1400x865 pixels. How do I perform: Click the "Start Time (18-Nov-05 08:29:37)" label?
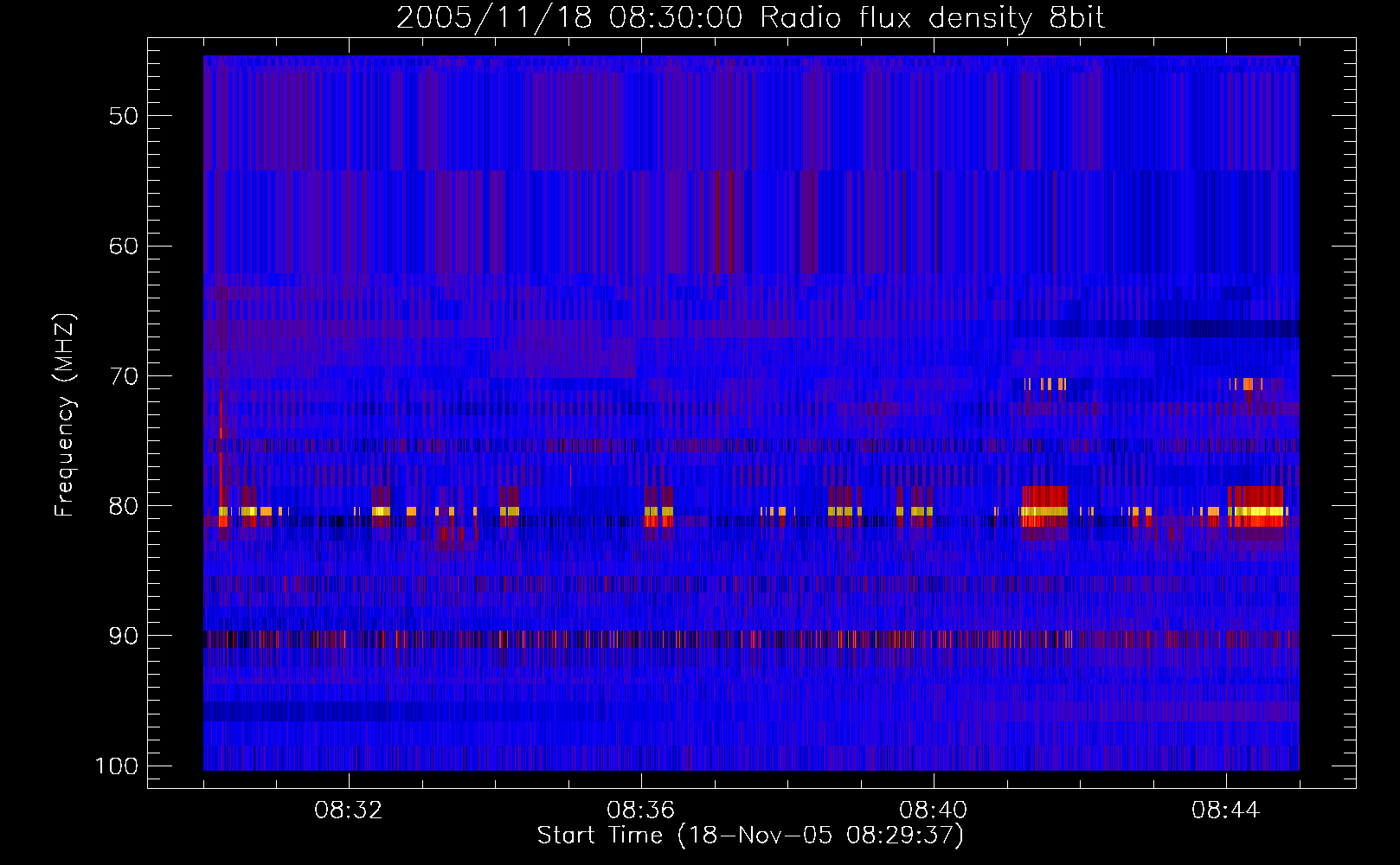tap(750, 836)
